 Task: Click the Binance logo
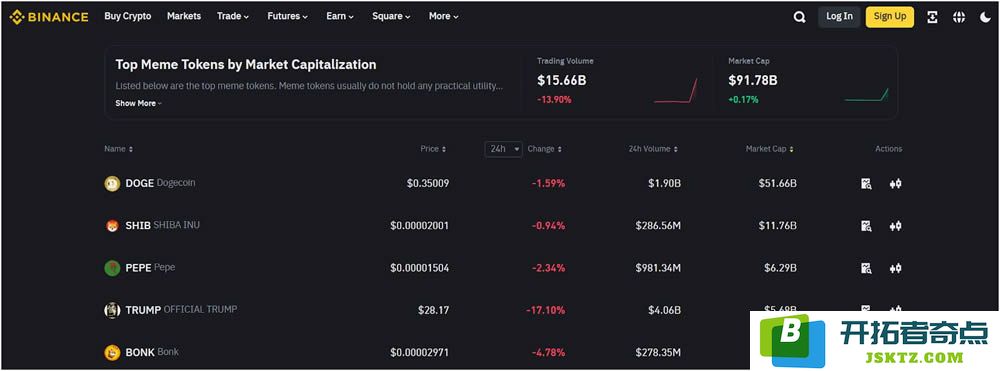(x=49, y=17)
